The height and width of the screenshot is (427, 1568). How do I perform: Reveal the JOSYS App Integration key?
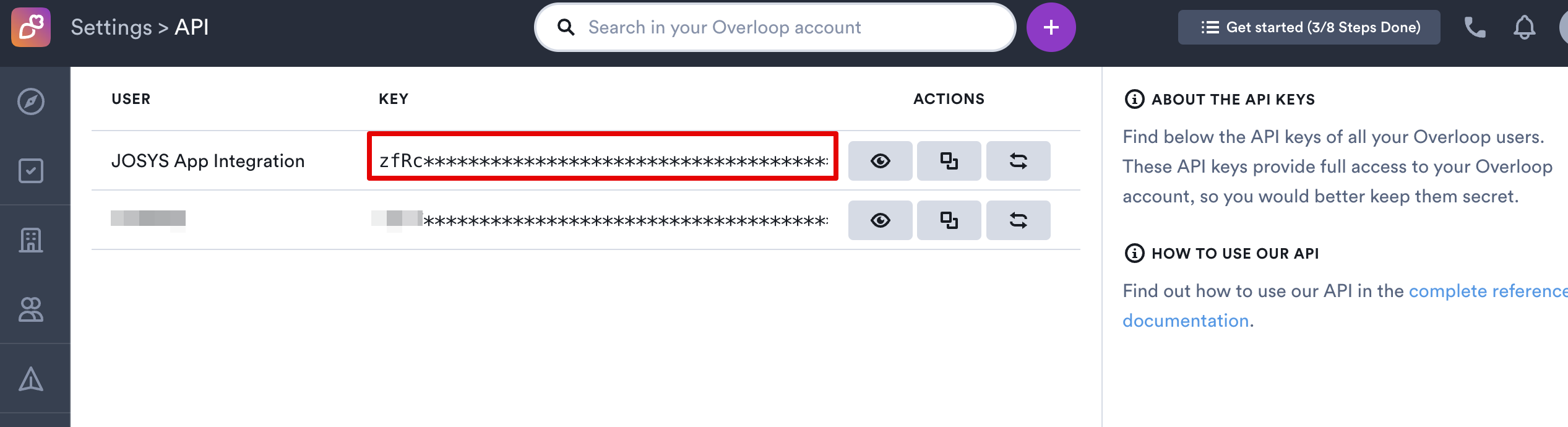click(x=880, y=161)
